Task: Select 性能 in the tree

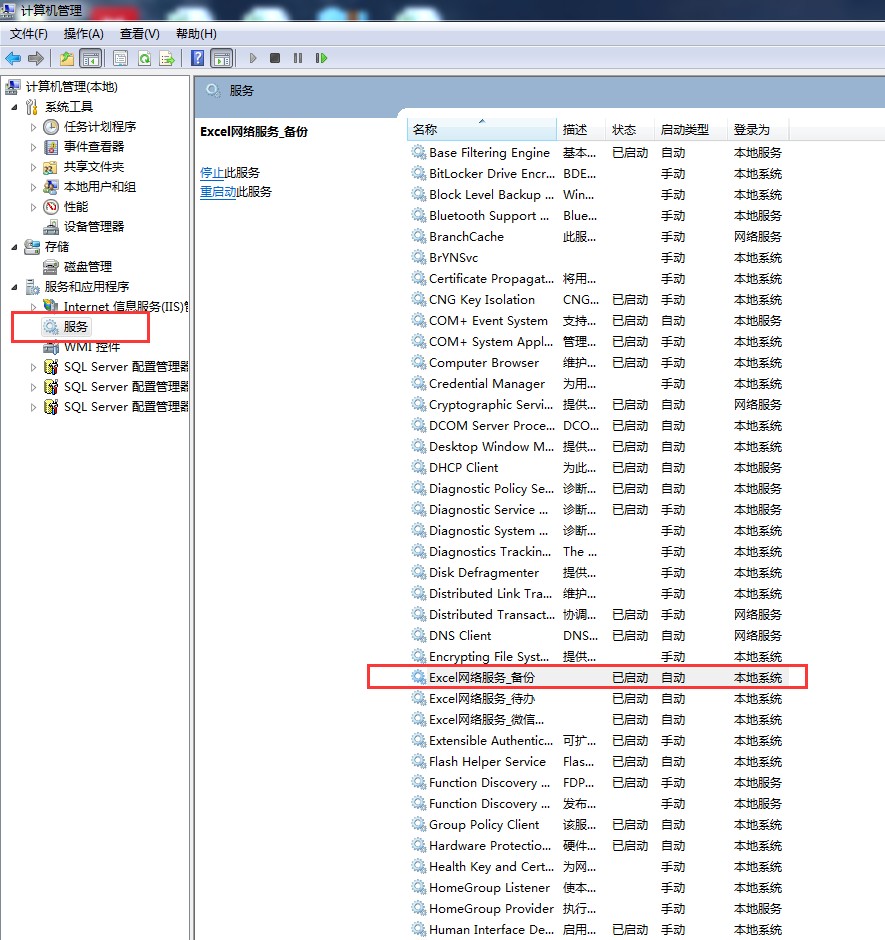Action: coord(76,207)
